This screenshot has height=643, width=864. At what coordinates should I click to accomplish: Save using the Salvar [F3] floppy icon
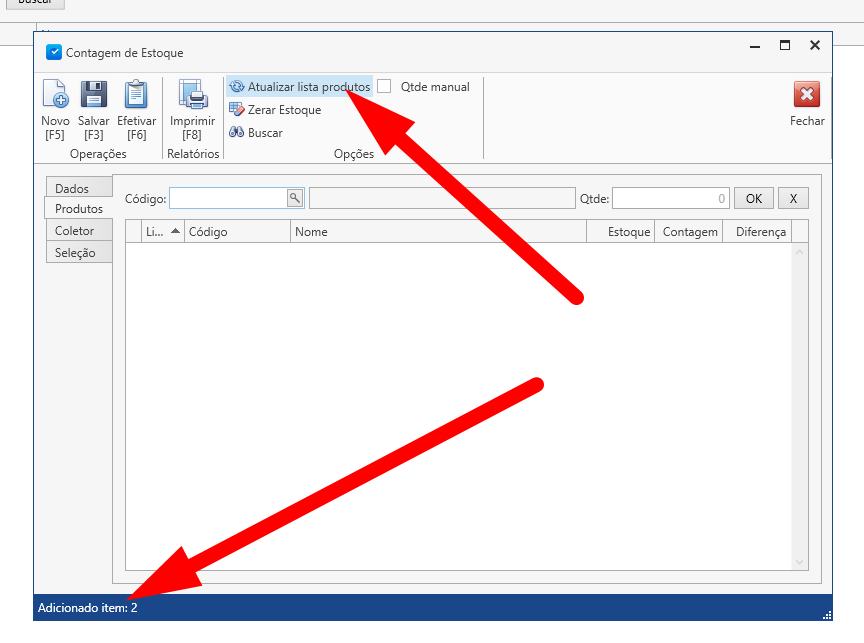tap(94, 96)
